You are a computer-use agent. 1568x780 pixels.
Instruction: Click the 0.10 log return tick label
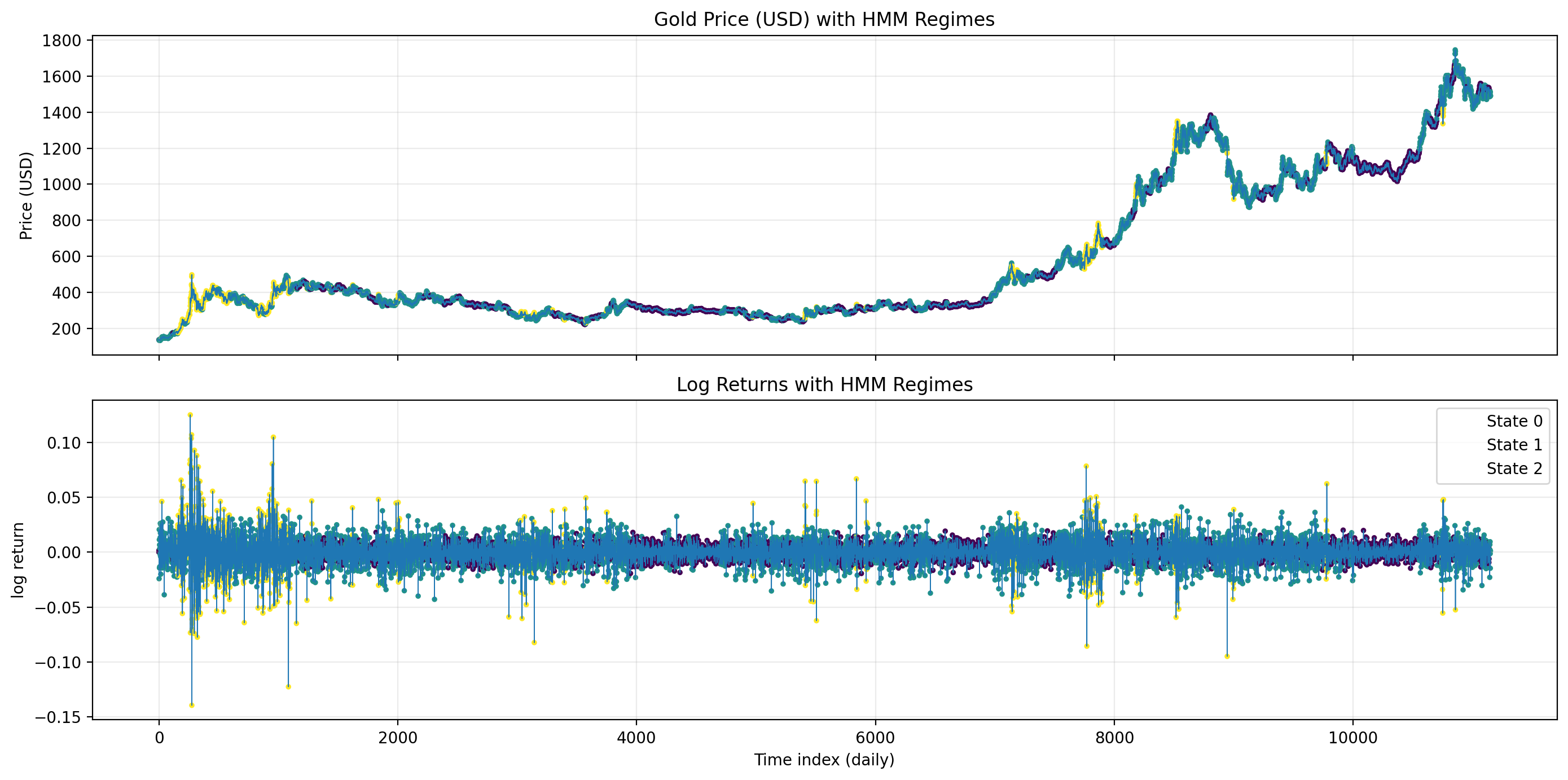tap(64, 443)
